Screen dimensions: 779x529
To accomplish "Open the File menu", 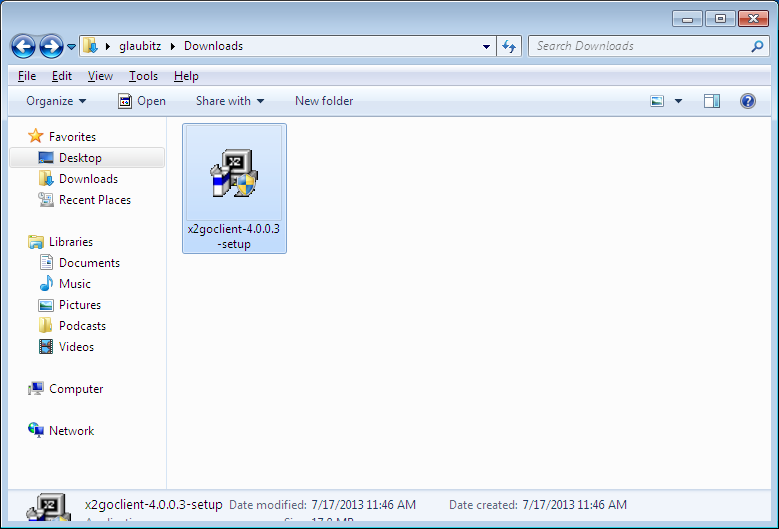I will (27, 76).
